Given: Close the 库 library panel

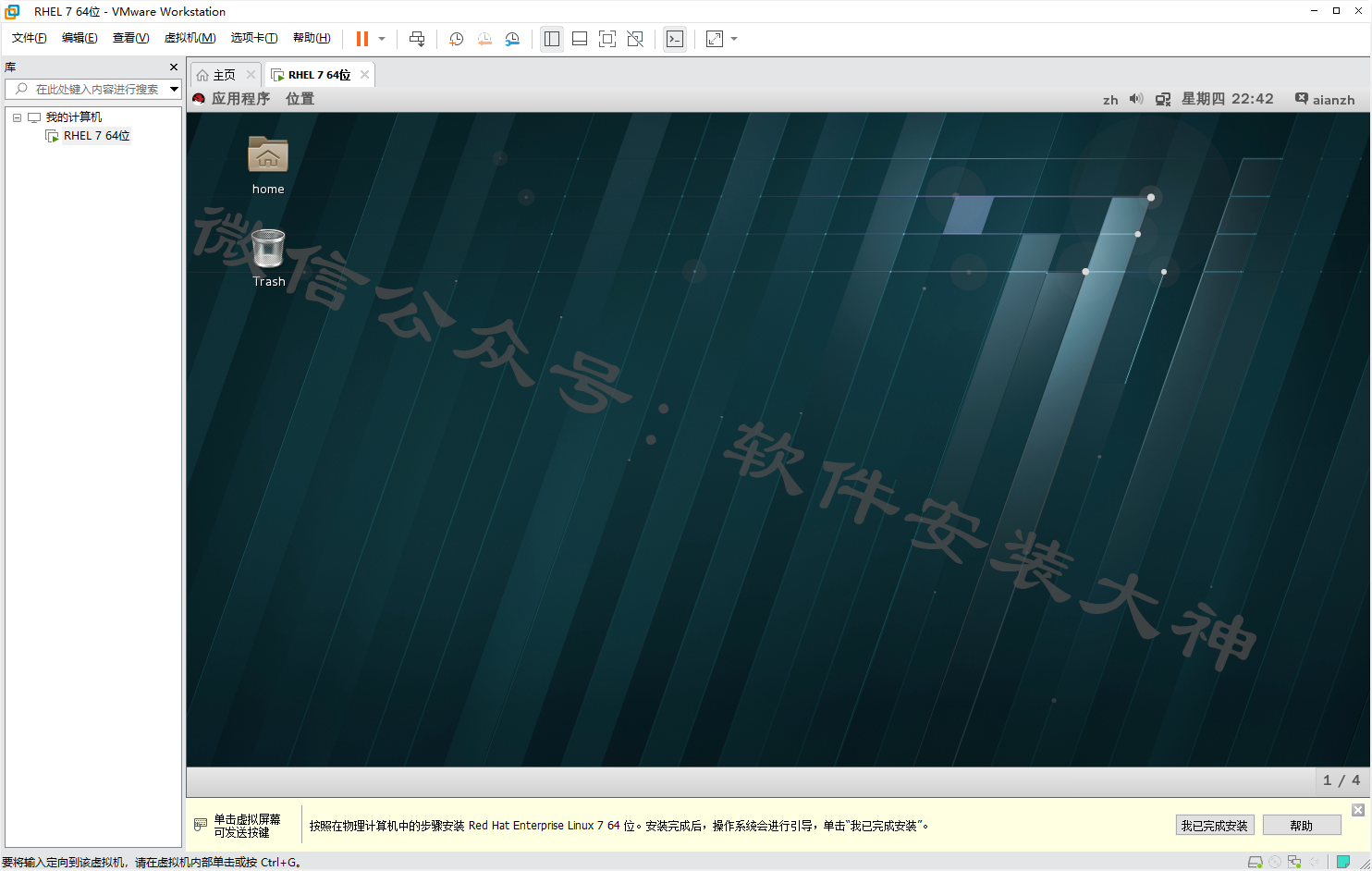Looking at the screenshot, I should point(174,67).
